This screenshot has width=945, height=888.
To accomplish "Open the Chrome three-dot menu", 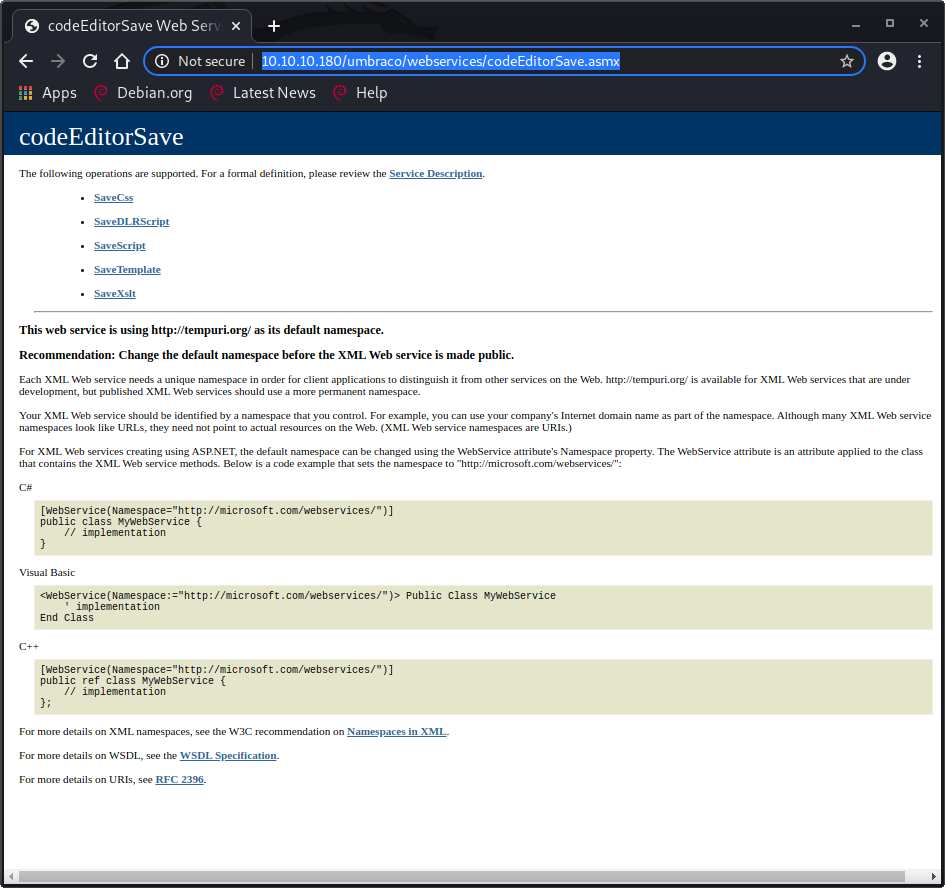I will pyautogui.click(x=918, y=61).
